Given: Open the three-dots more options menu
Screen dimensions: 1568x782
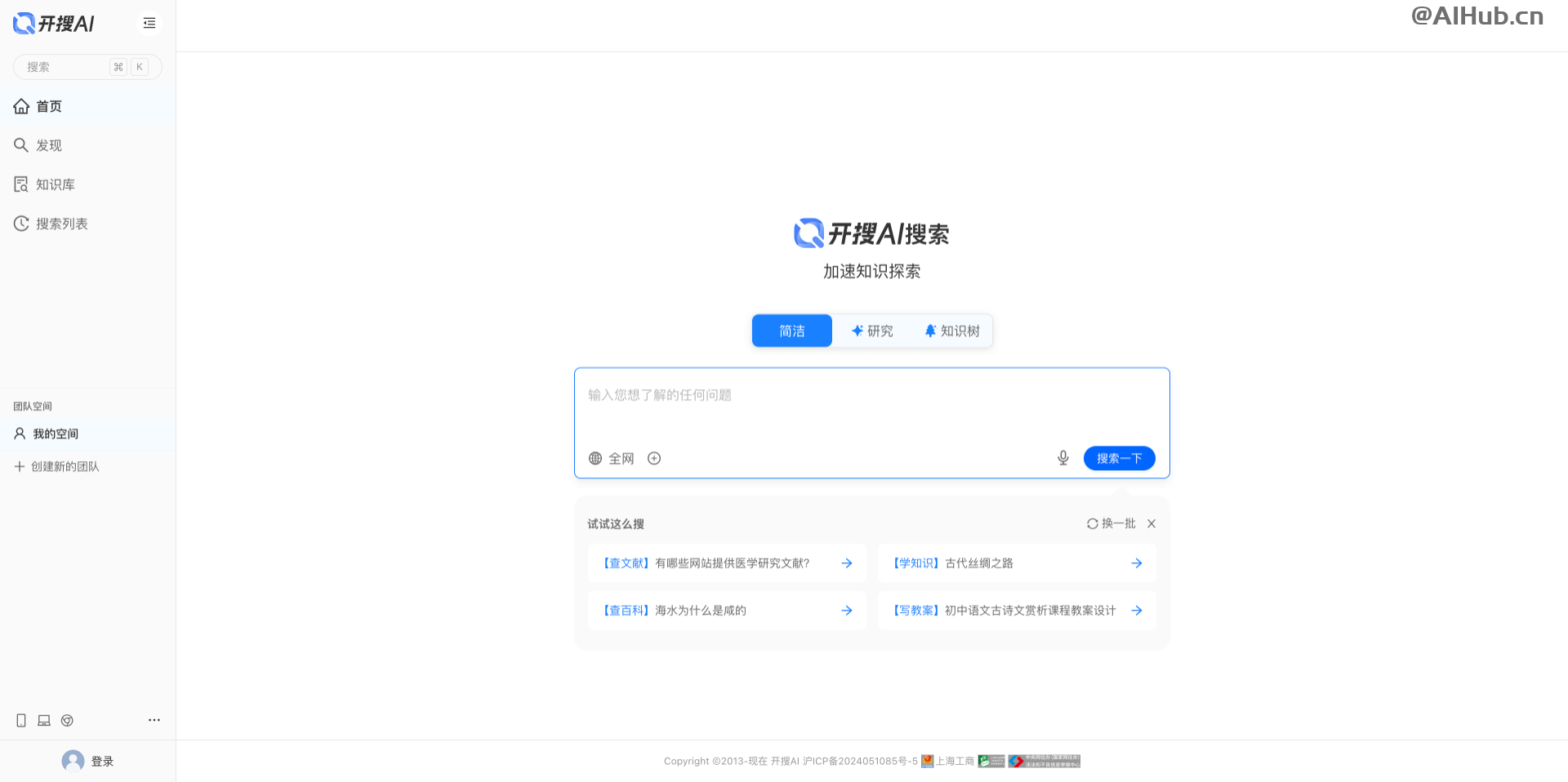Looking at the screenshot, I should (x=154, y=720).
